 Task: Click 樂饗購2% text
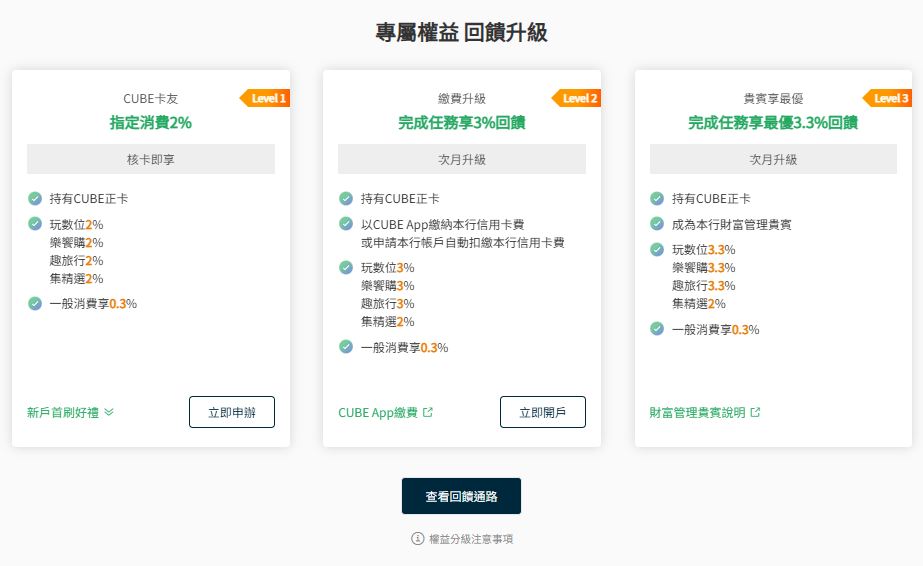[77, 242]
